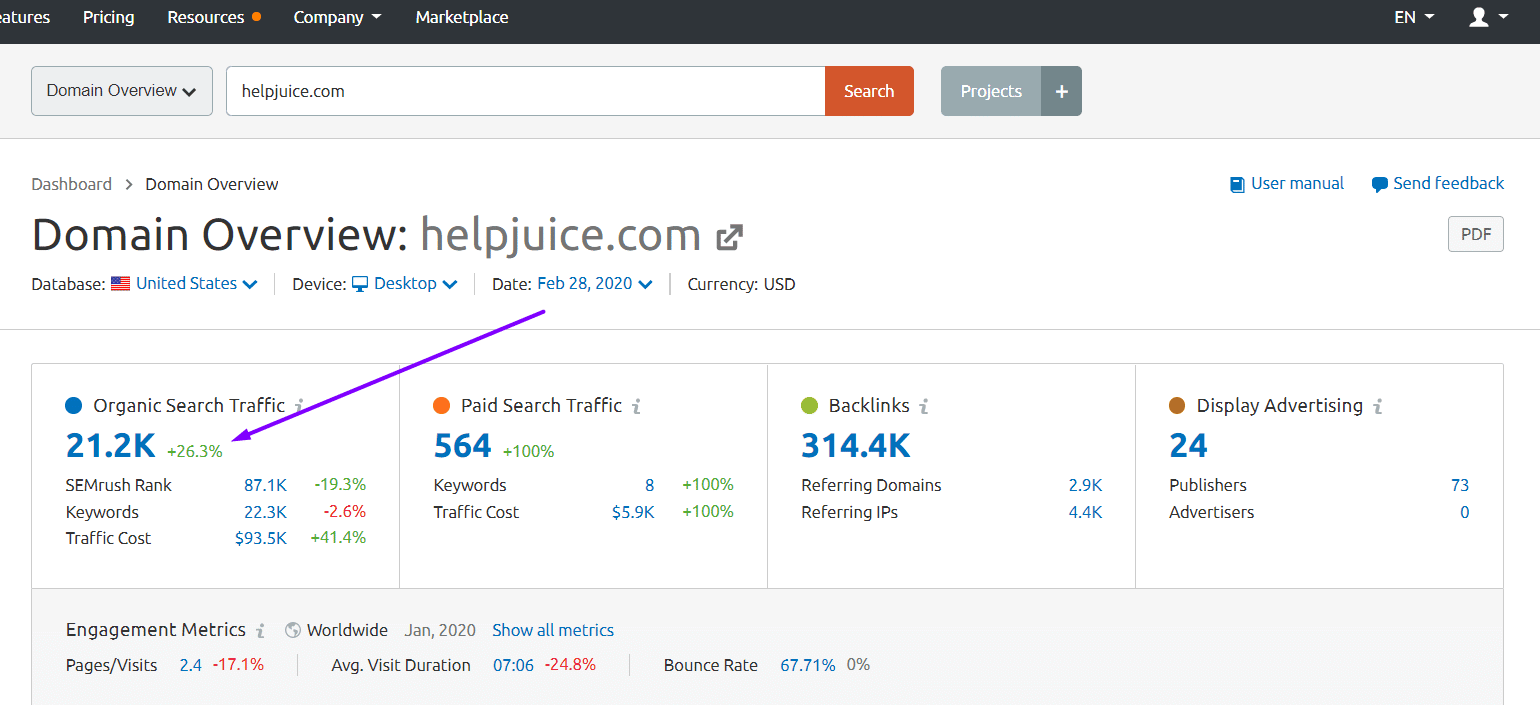This screenshot has height=705, width=1540.
Task: Click the Jan, 2020 engagement date text
Action: [441, 631]
